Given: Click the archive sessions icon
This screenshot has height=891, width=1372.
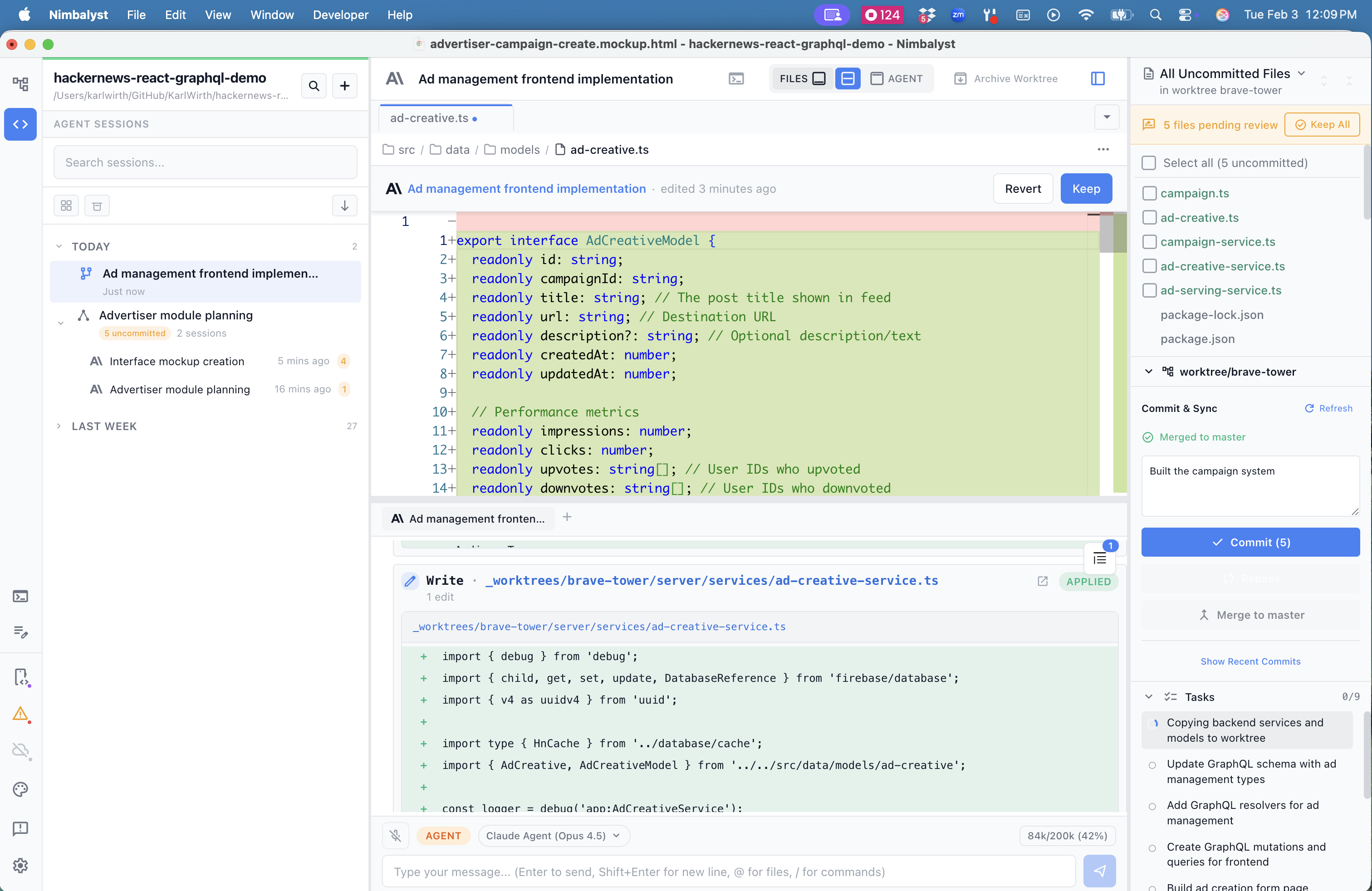Looking at the screenshot, I should [x=97, y=206].
